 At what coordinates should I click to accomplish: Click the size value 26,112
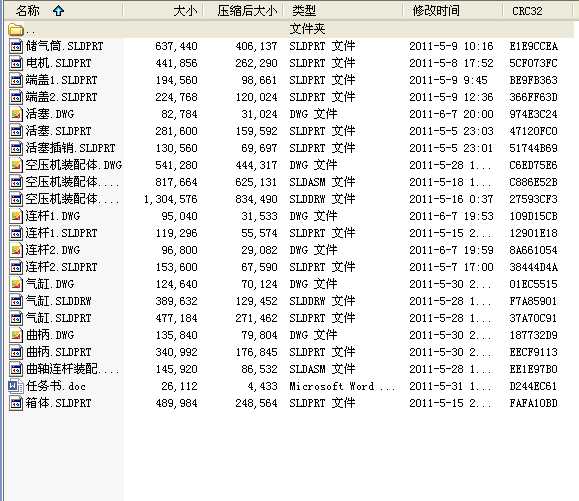click(x=179, y=386)
